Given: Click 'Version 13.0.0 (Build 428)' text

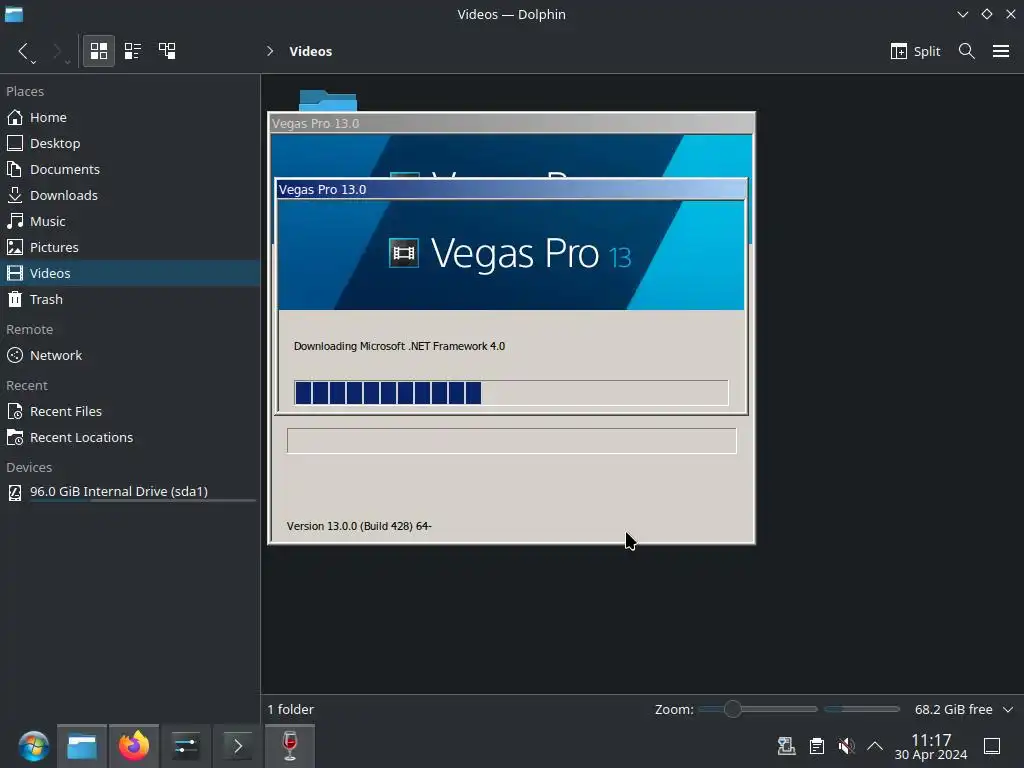Looking at the screenshot, I should point(350,526).
